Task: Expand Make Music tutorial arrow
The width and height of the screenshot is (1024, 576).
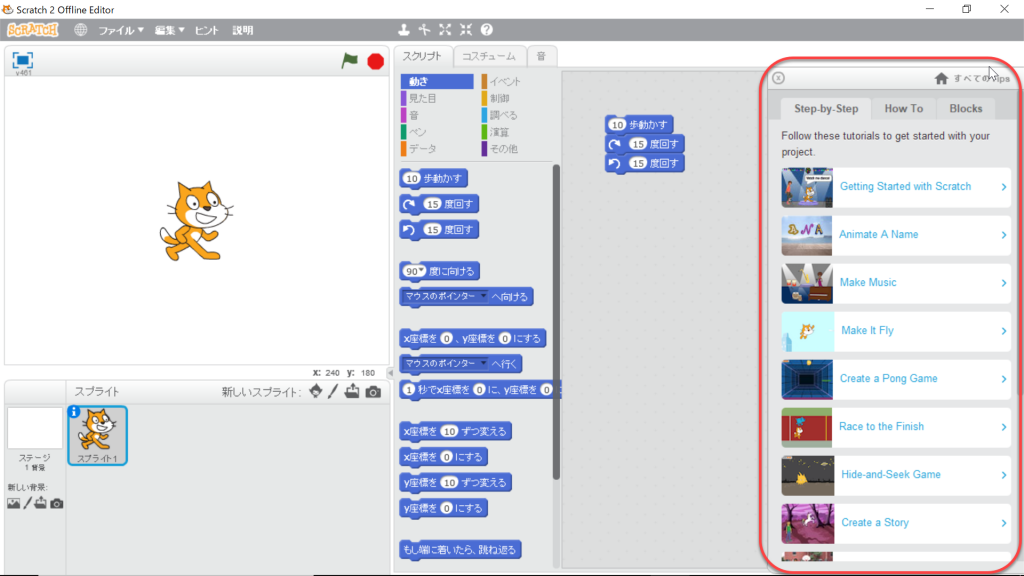Action: (x=1004, y=283)
